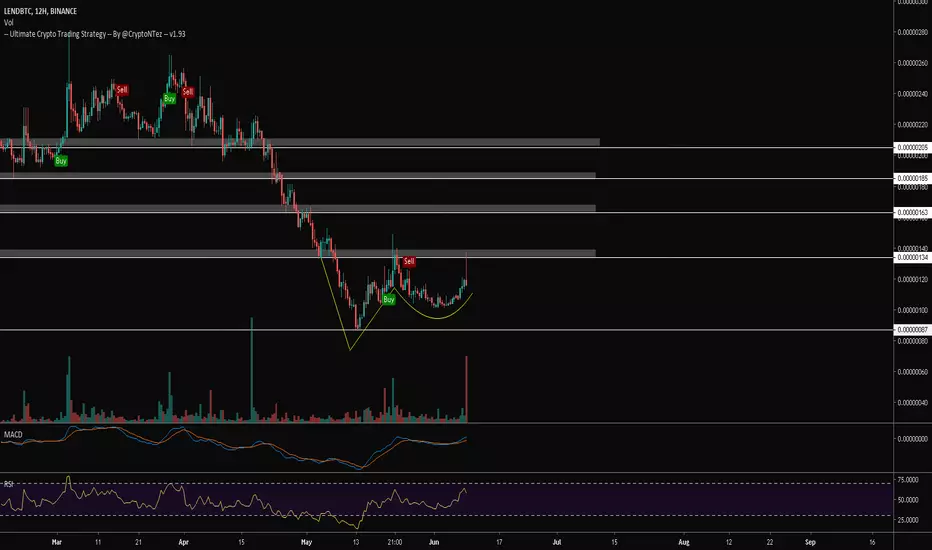Select the 0.00000087 price level label
This screenshot has height=550, width=932.
[x=912, y=329]
